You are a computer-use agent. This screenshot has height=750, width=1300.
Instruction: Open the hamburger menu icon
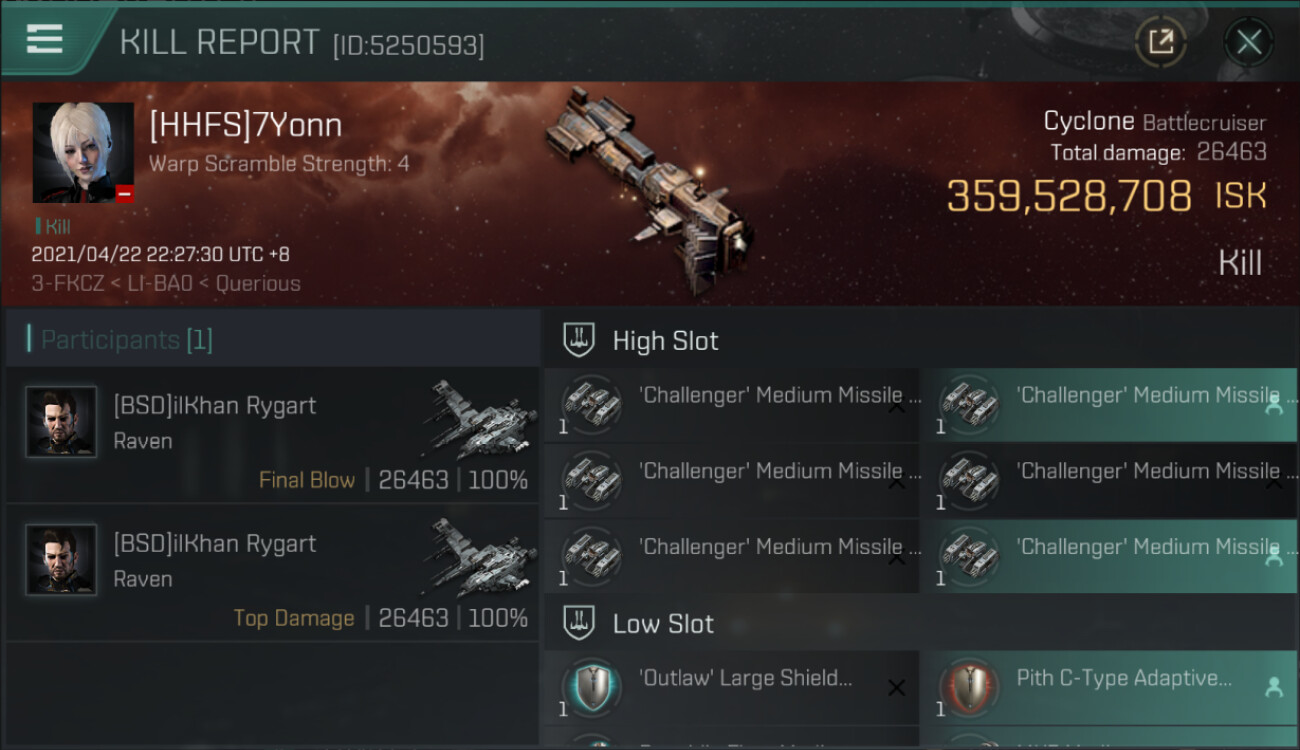(x=45, y=39)
